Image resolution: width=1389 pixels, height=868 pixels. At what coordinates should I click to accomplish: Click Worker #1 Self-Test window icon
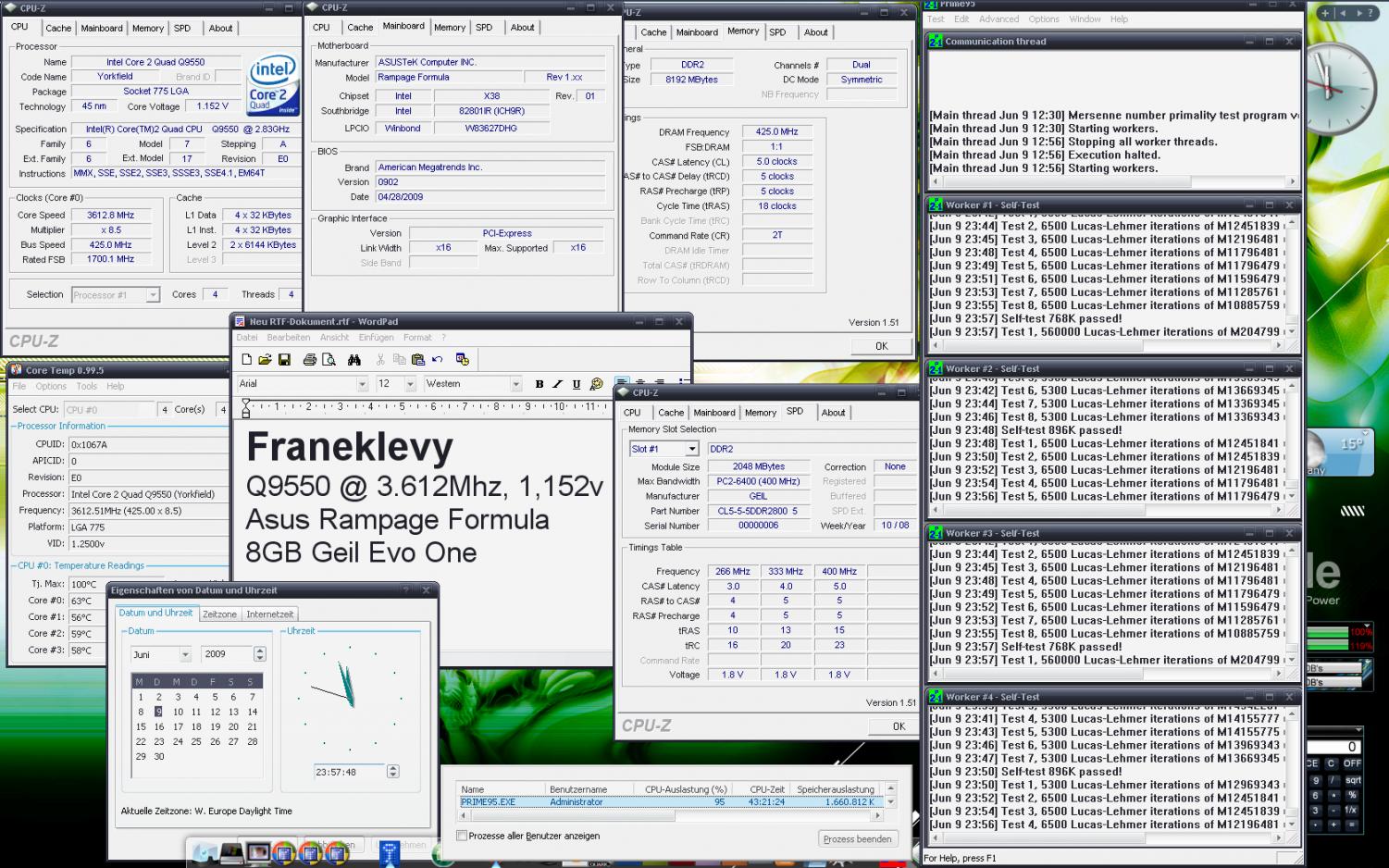click(x=936, y=205)
